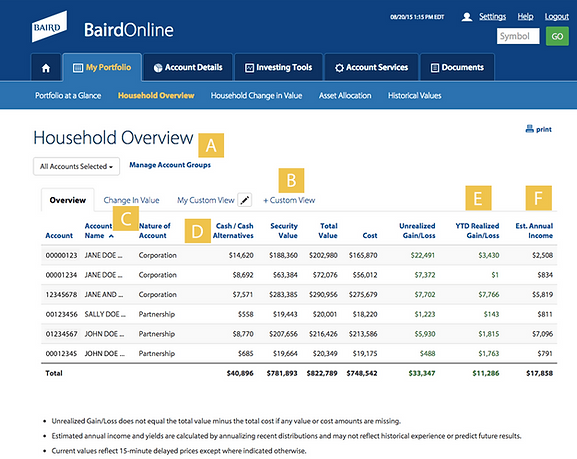The width and height of the screenshot is (577, 459).
Task: Click the Baird logo
Action: click(49, 27)
